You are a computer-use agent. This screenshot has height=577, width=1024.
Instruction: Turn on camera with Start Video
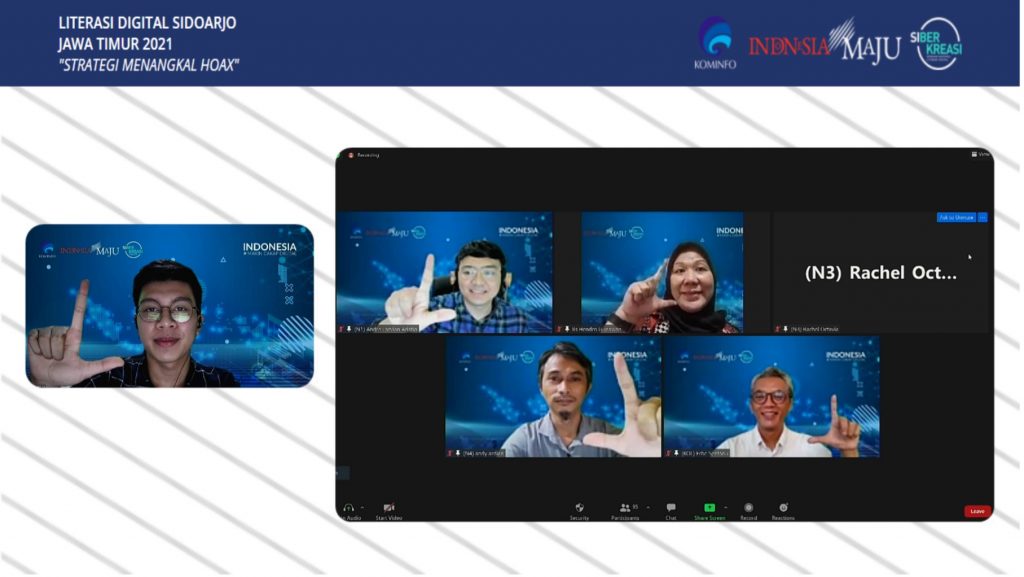click(389, 508)
